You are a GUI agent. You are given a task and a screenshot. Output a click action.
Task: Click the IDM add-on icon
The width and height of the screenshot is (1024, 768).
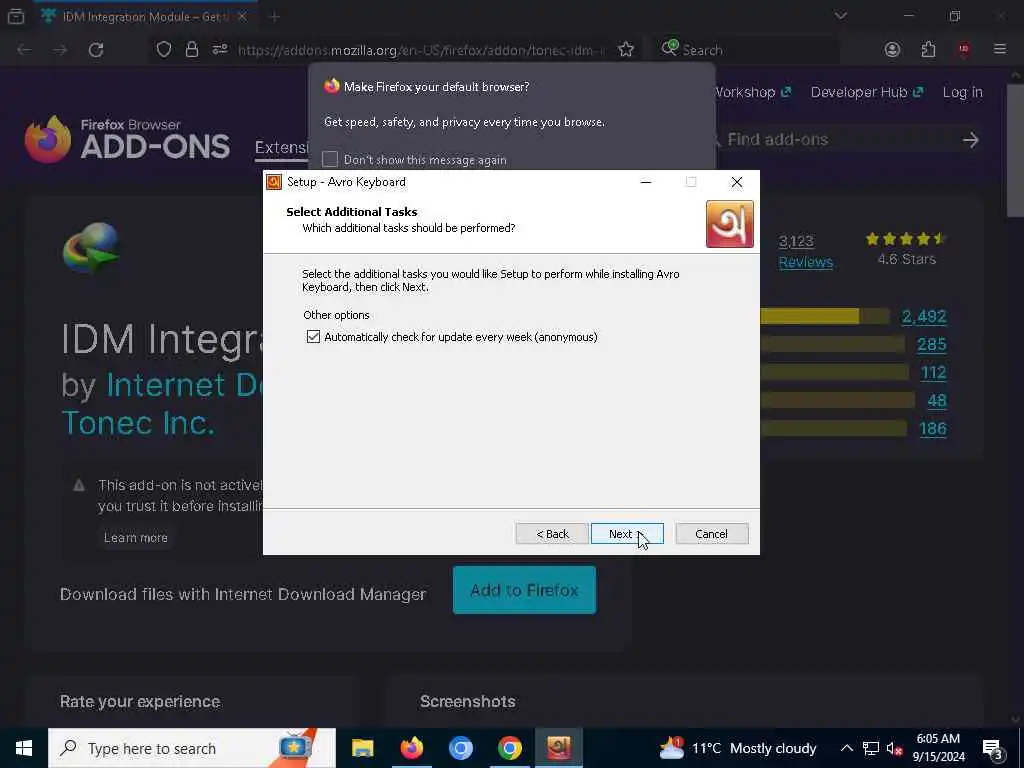pyautogui.click(x=91, y=248)
